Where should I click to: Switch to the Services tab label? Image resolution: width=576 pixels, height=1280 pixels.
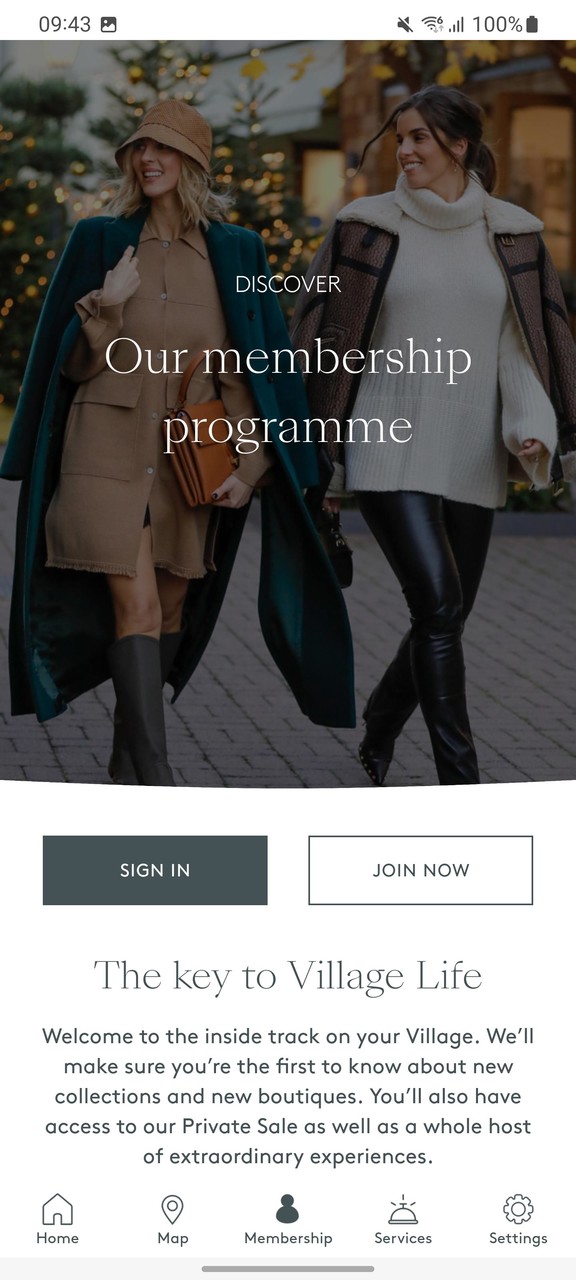403,1238
